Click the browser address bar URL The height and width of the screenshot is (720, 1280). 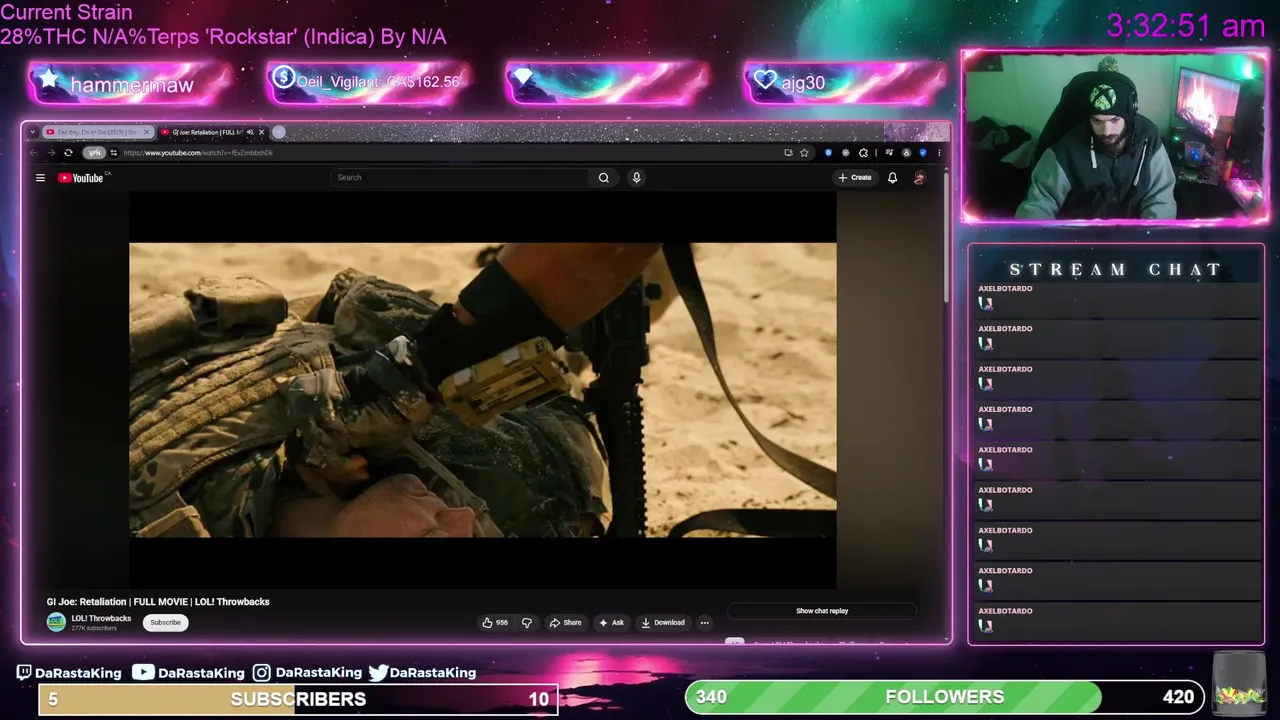tap(198, 153)
